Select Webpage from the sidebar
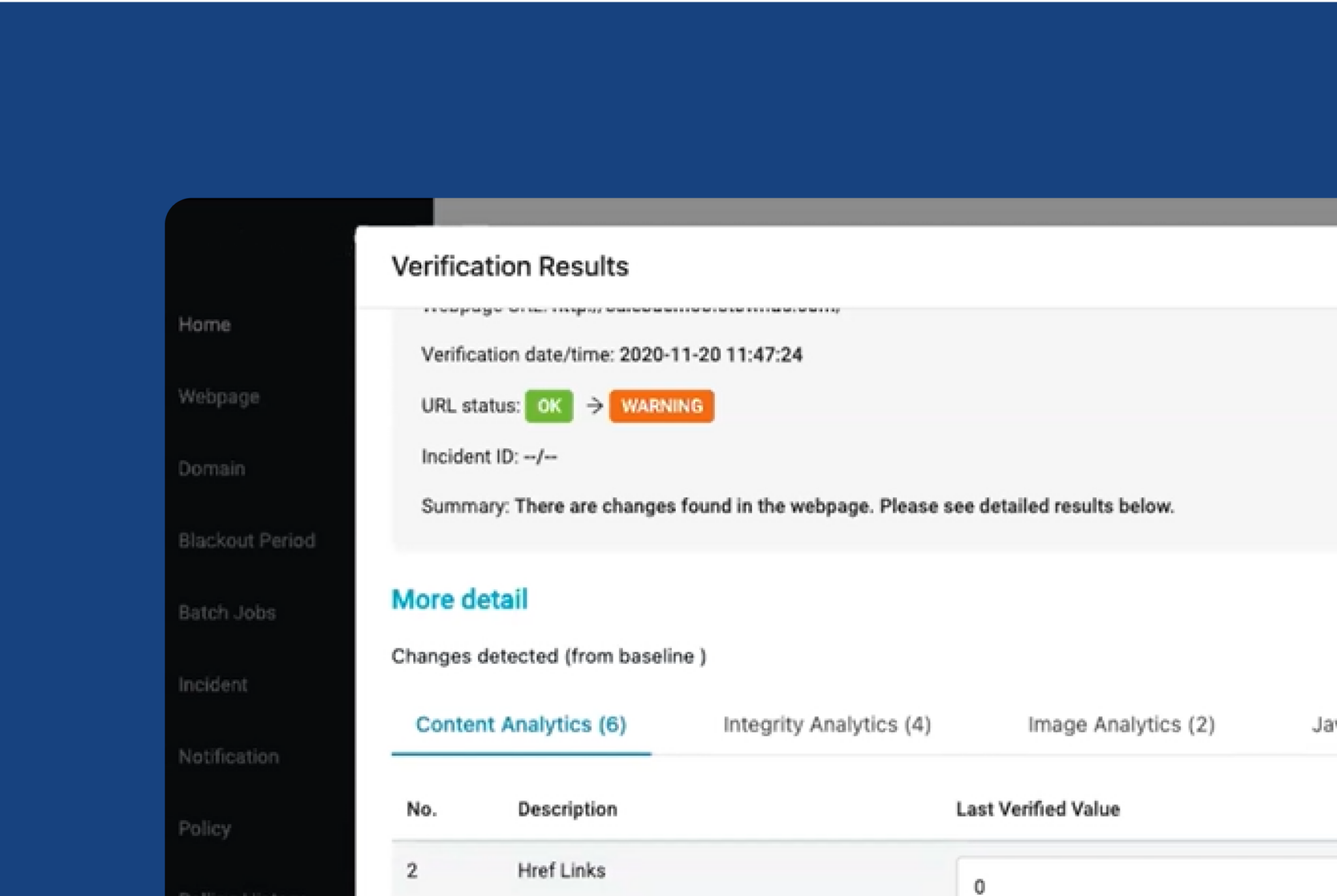 218,397
